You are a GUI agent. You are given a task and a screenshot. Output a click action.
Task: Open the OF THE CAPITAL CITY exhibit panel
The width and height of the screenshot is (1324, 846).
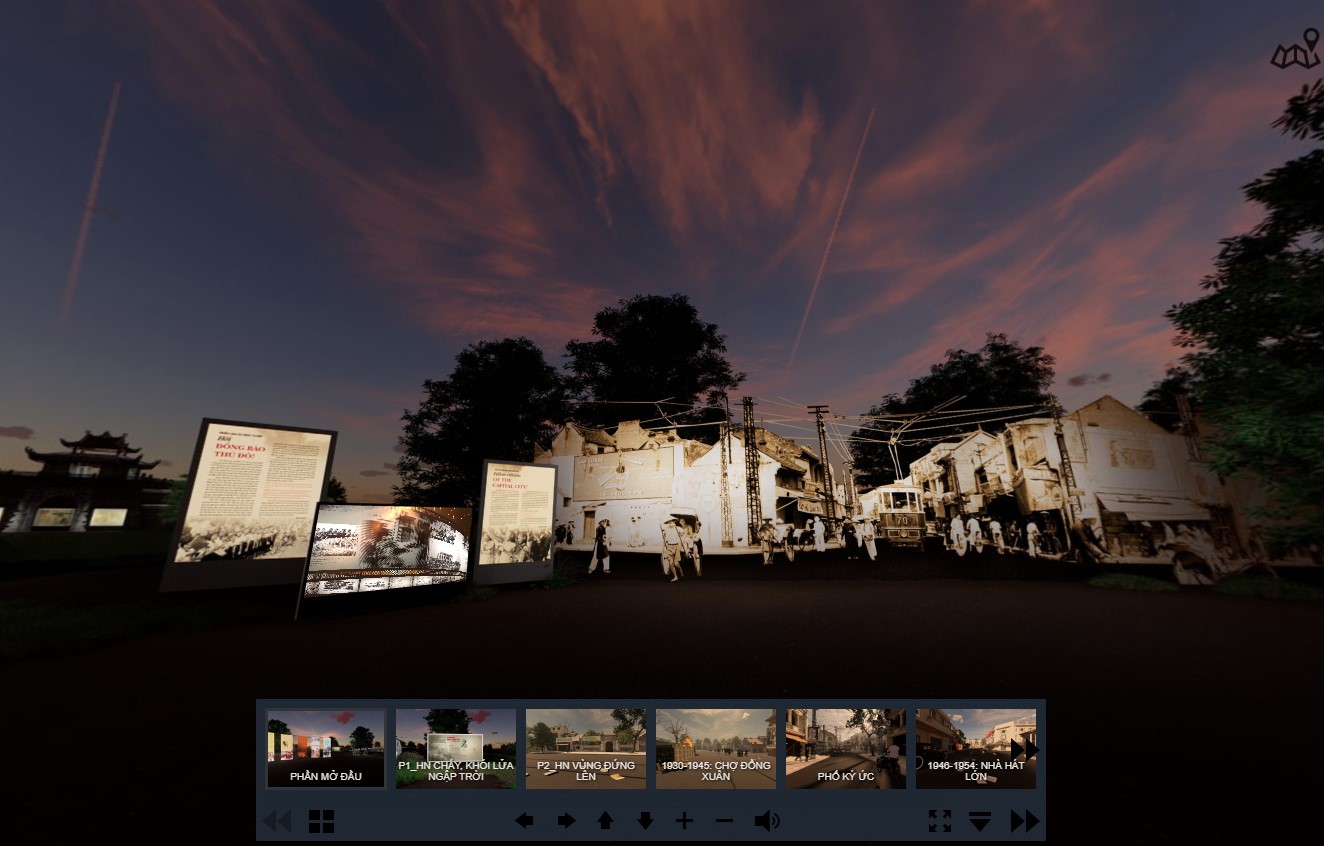(516, 521)
